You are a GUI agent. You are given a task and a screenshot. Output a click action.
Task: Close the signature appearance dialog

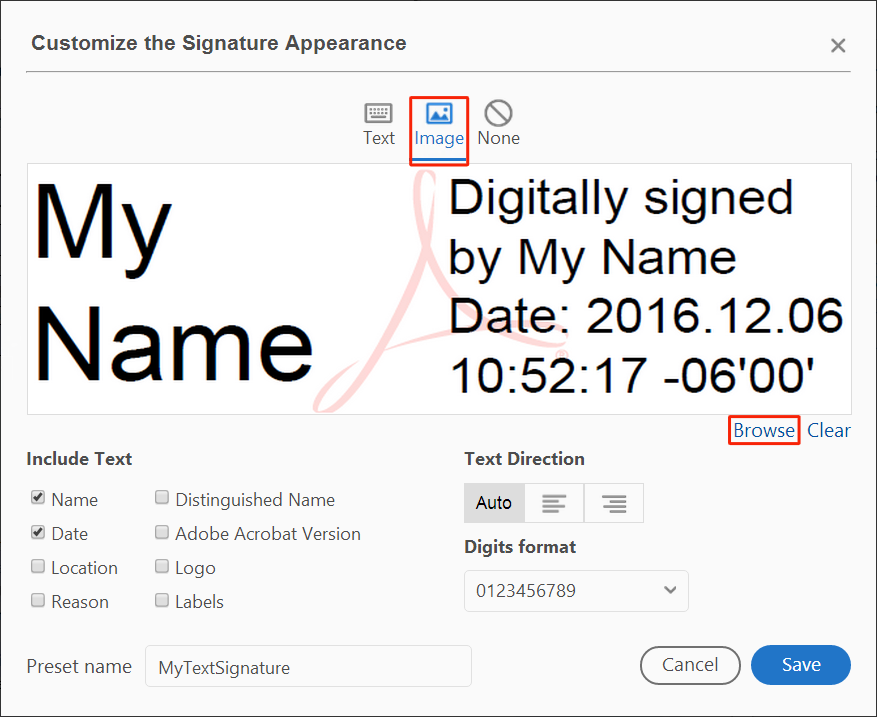click(x=838, y=45)
